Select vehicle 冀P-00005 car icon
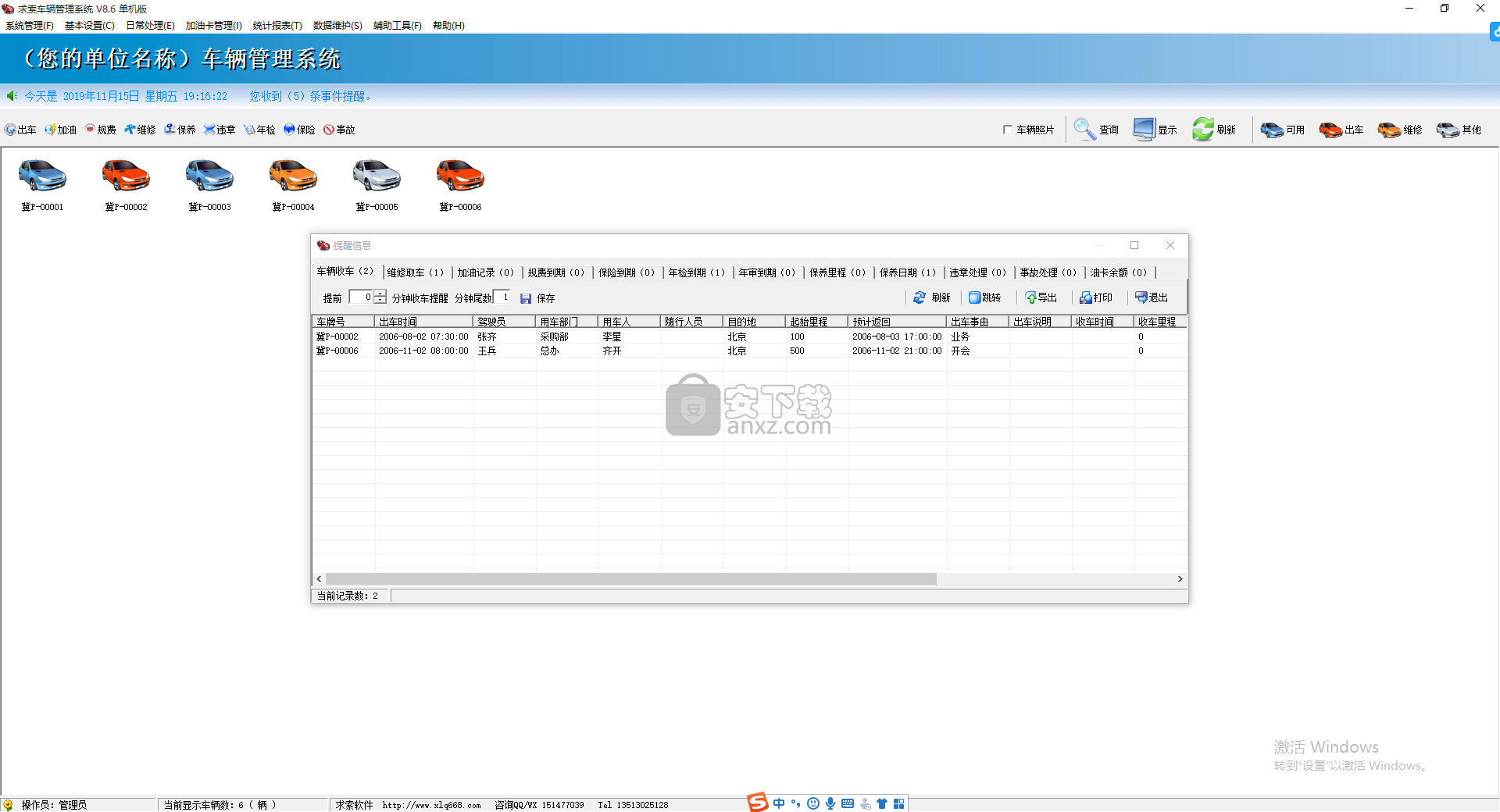 (377, 176)
